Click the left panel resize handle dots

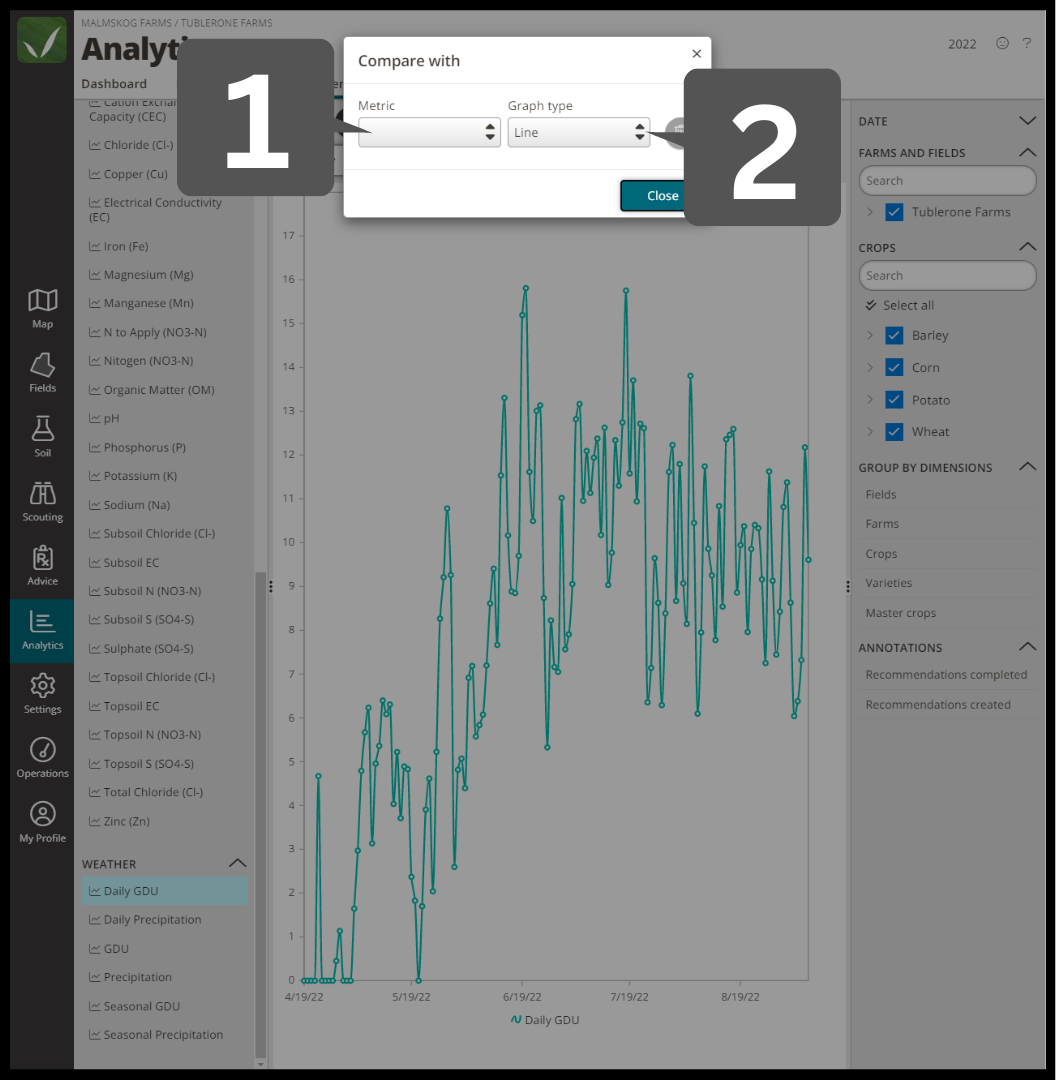(x=271, y=586)
